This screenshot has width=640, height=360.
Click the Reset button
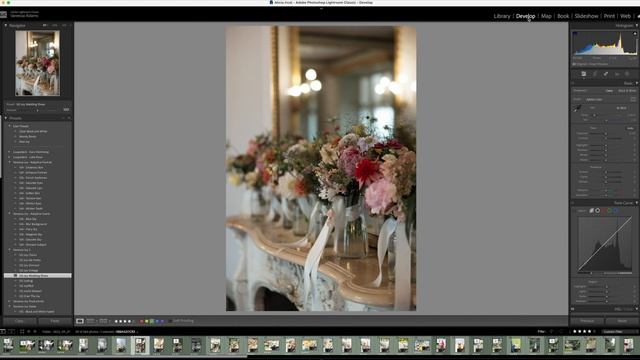[x=622, y=321]
